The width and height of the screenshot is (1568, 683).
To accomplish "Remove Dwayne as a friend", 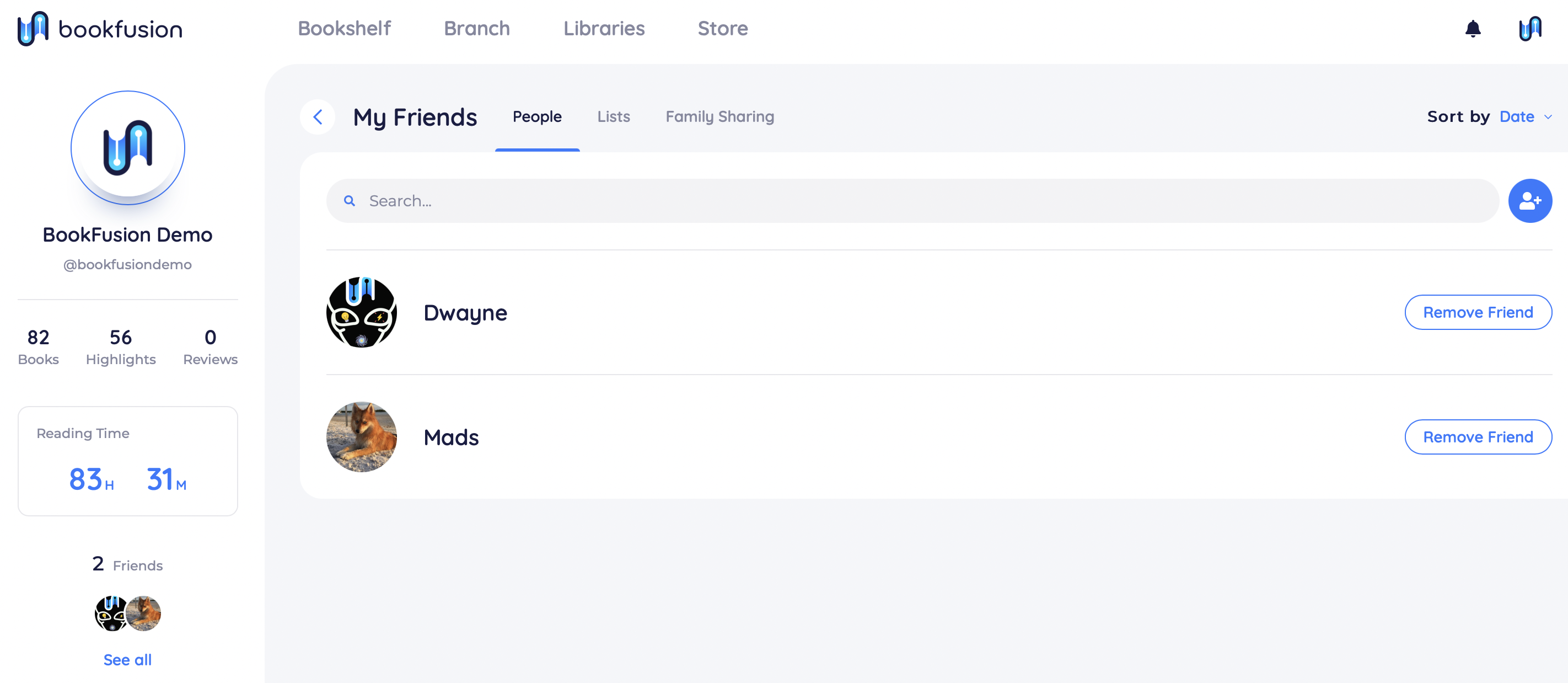I will (1478, 312).
